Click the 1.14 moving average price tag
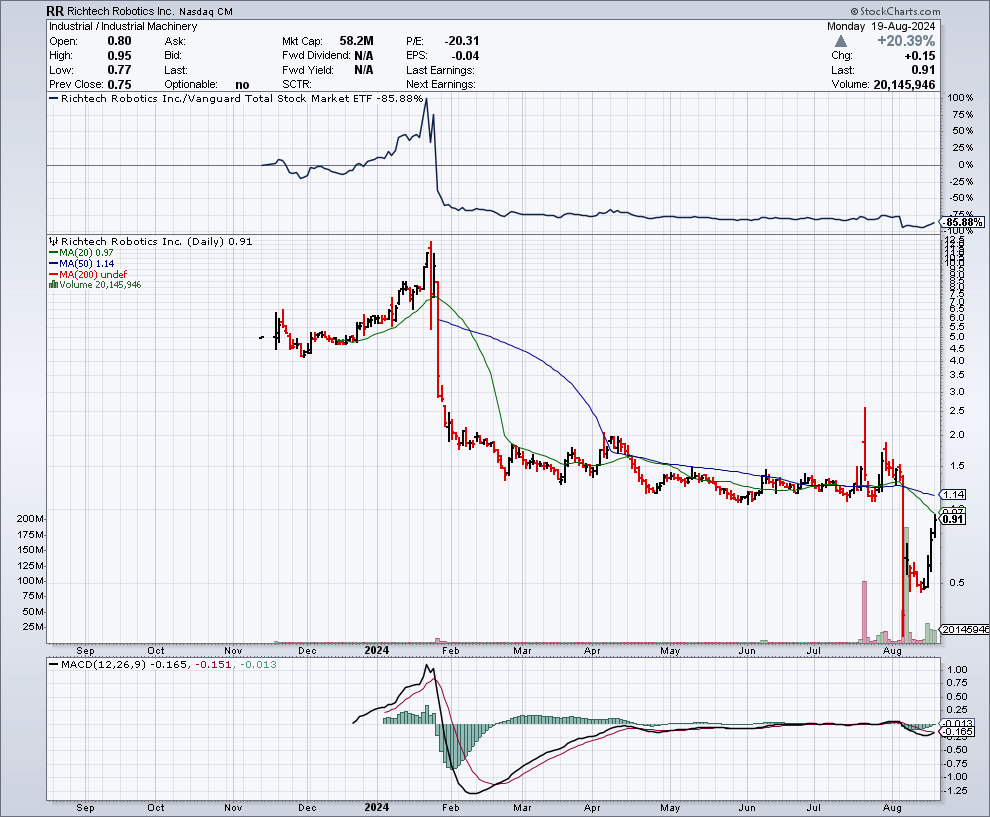The image size is (990, 817). 953,495
